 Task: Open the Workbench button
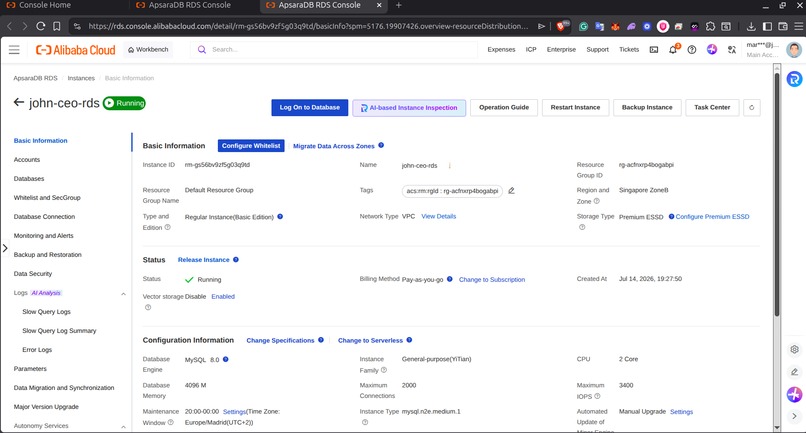[148, 50]
